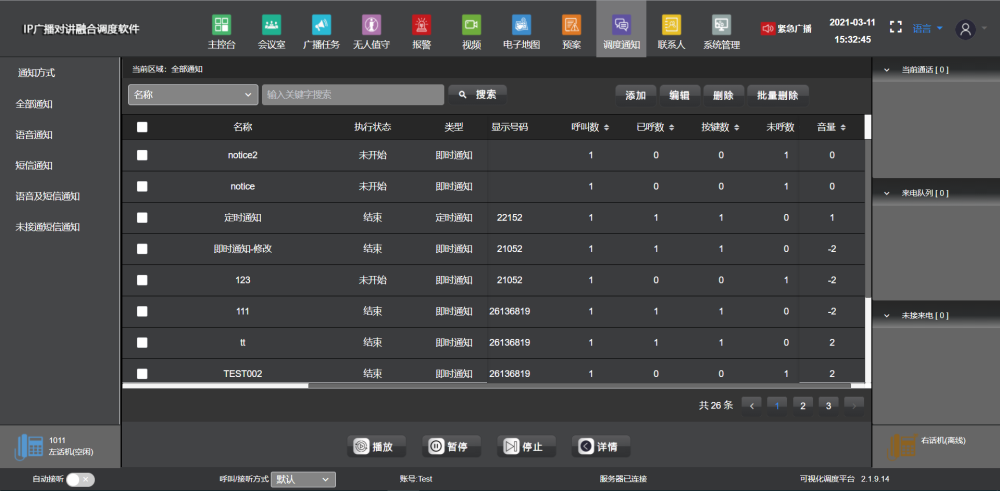Collapse the 来电队列 panel

click(x=885, y=193)
